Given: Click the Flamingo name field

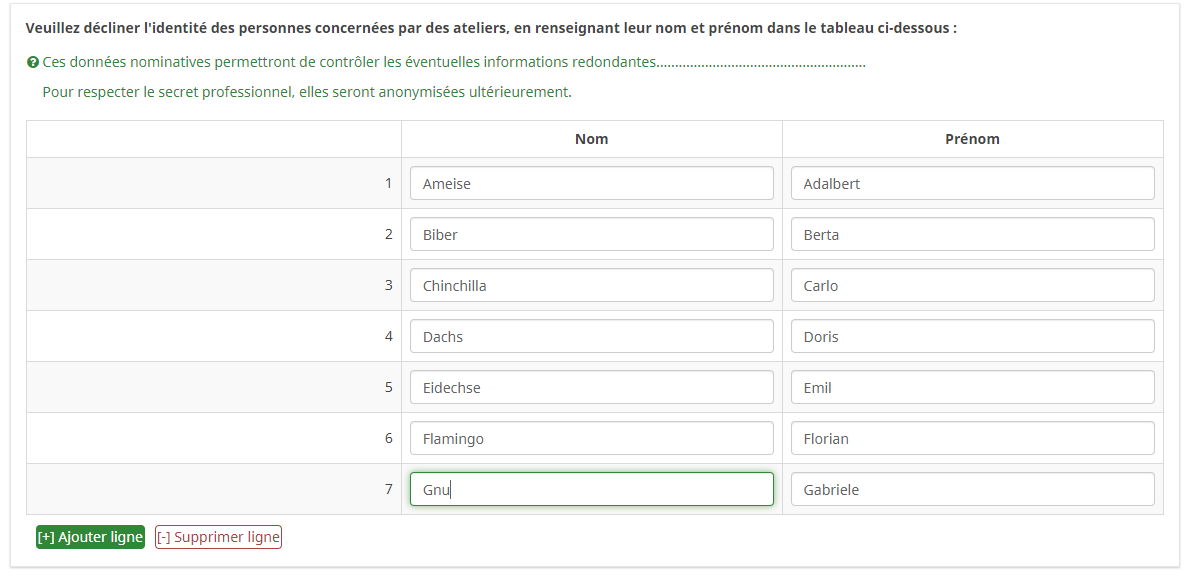Looking at the screenshot, I should [x=591, y=439].
